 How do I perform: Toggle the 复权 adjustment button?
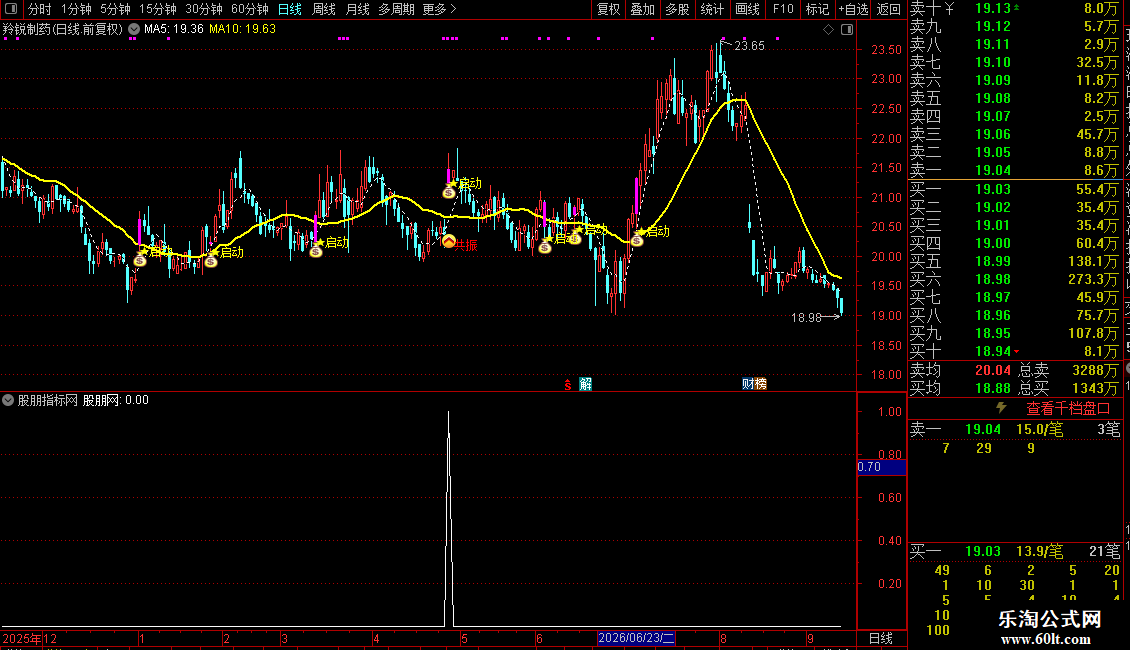608,9
